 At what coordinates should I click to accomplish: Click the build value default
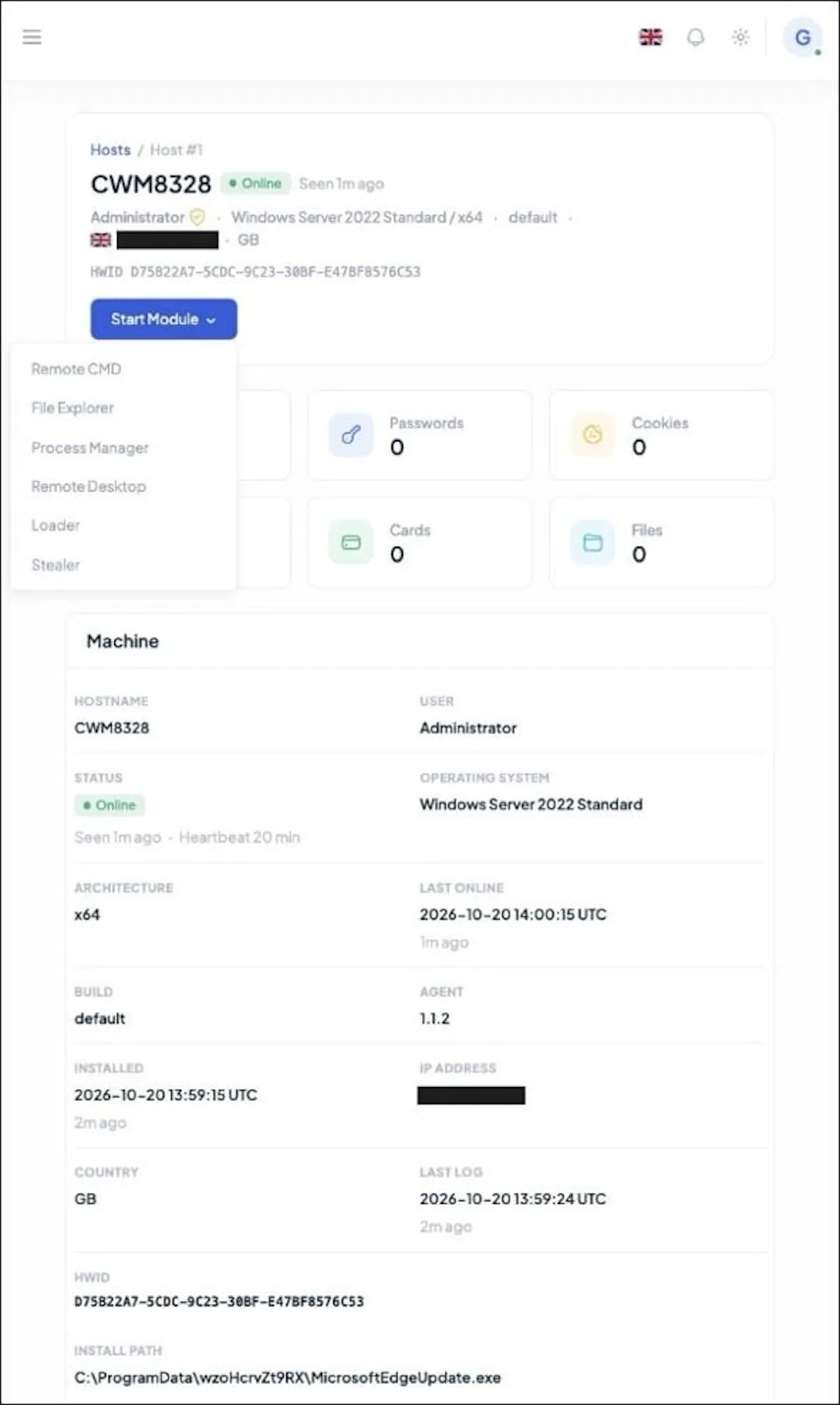tap(100, 1018)
